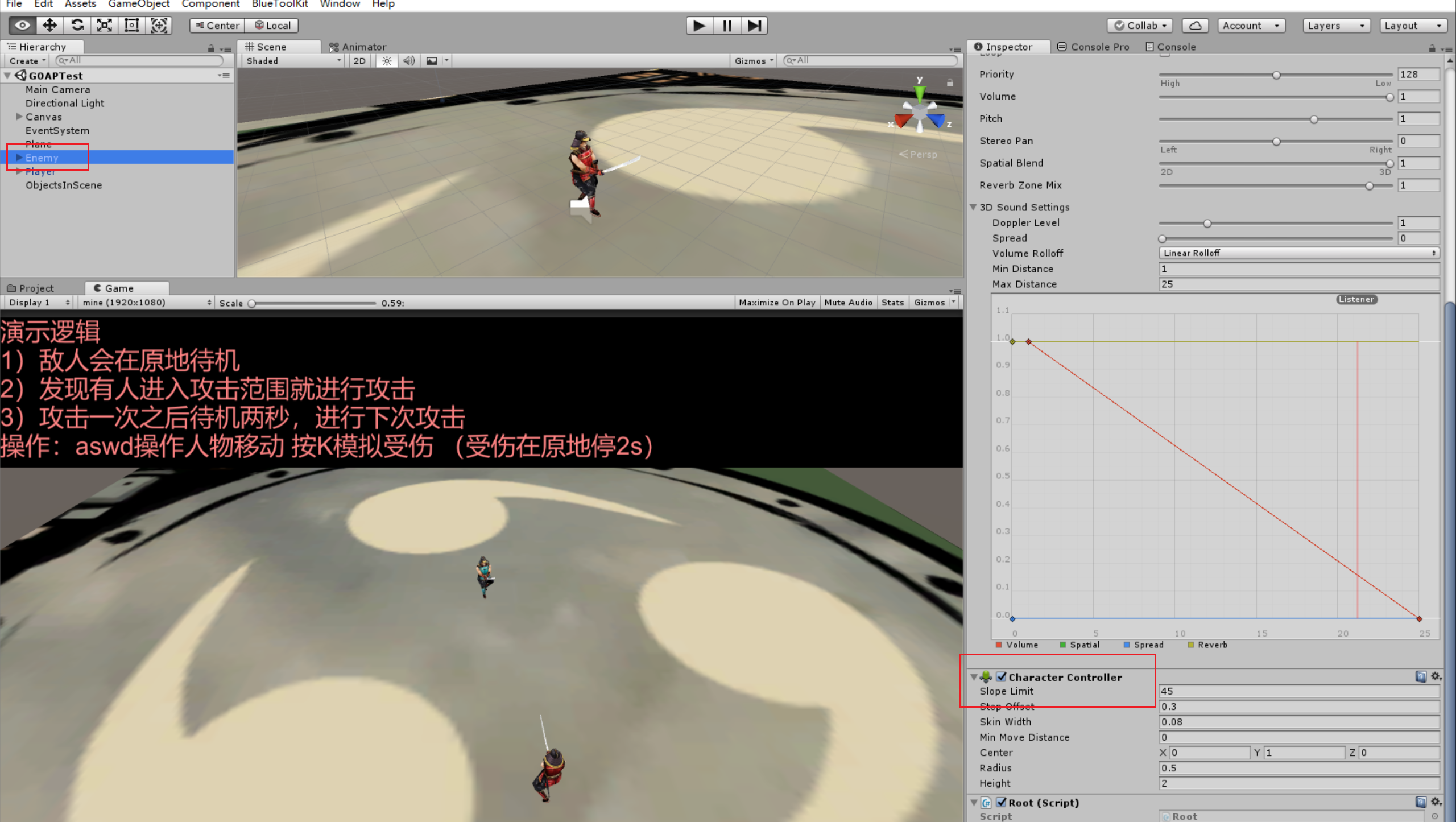
Task: Toggle 2D scene view mode
Action: coord(359,61)
